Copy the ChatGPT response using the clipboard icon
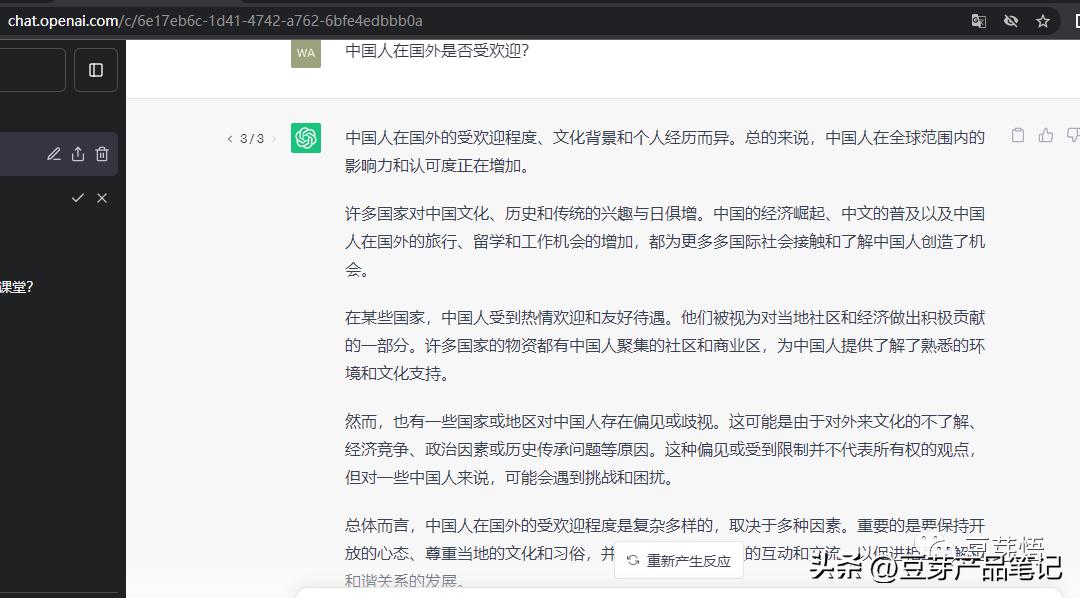The image size is (1080, 598). (1017, 135)
